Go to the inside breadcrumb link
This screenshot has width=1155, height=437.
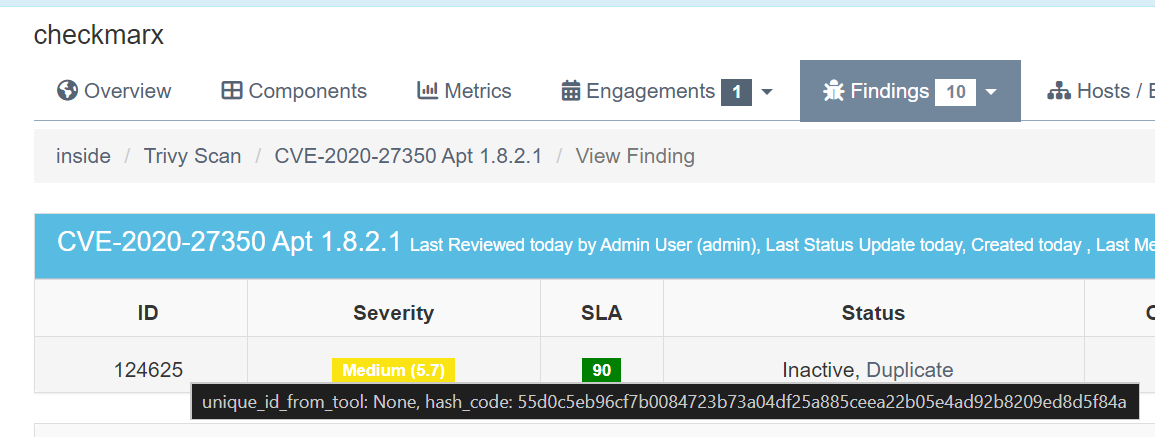click(83, 156)
